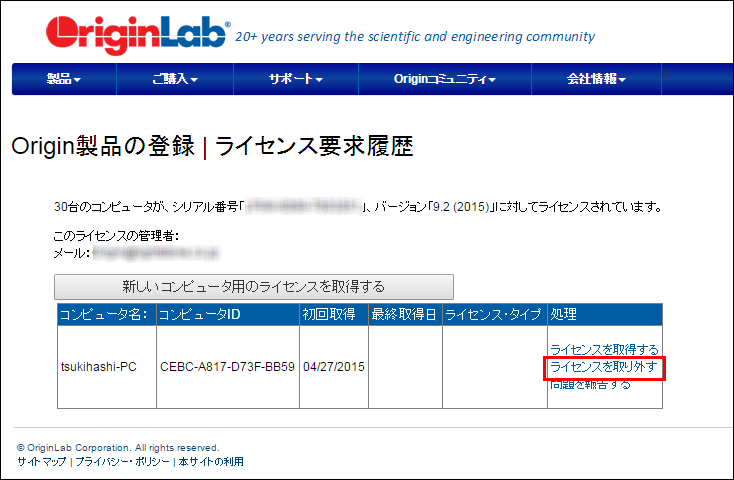
Task: Click 新しいコンピュータ用のライセンスを取得する button
Action: (x=254, y=287)
